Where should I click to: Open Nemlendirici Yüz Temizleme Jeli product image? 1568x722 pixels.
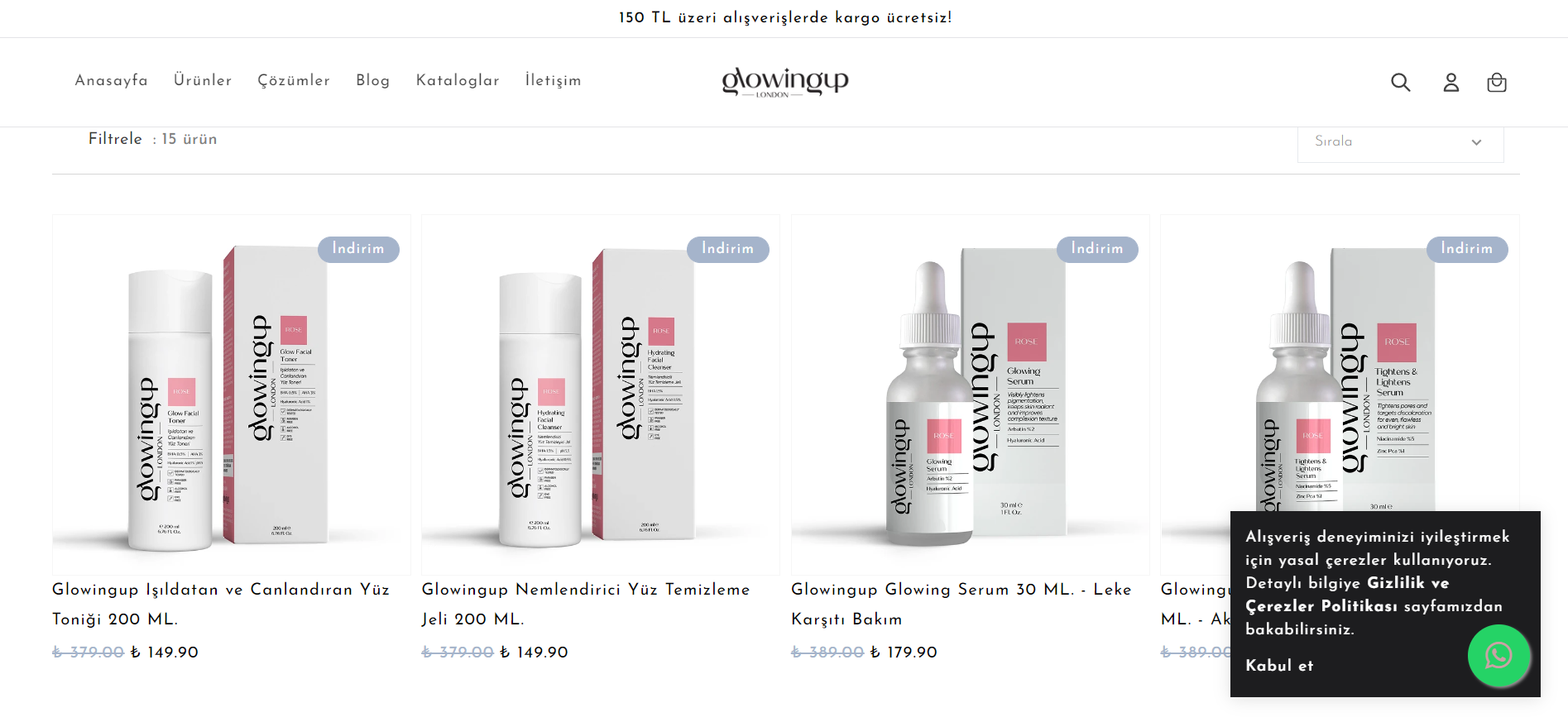(x=601, y=394)
